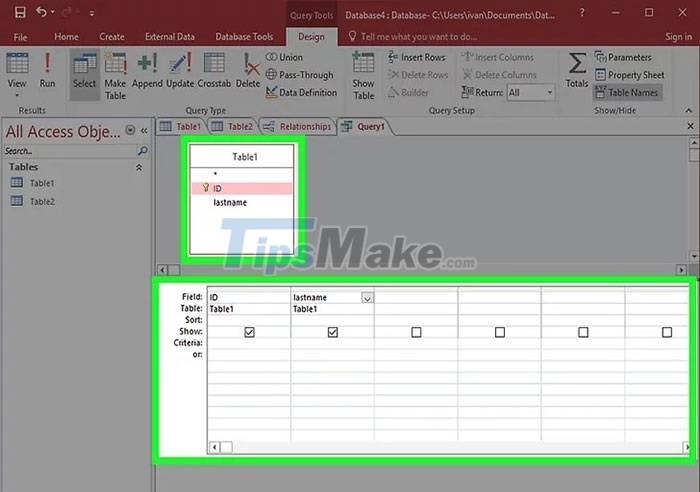
Task: Open the Database Tools ribbon tab
Action: [x=244, y=37]
